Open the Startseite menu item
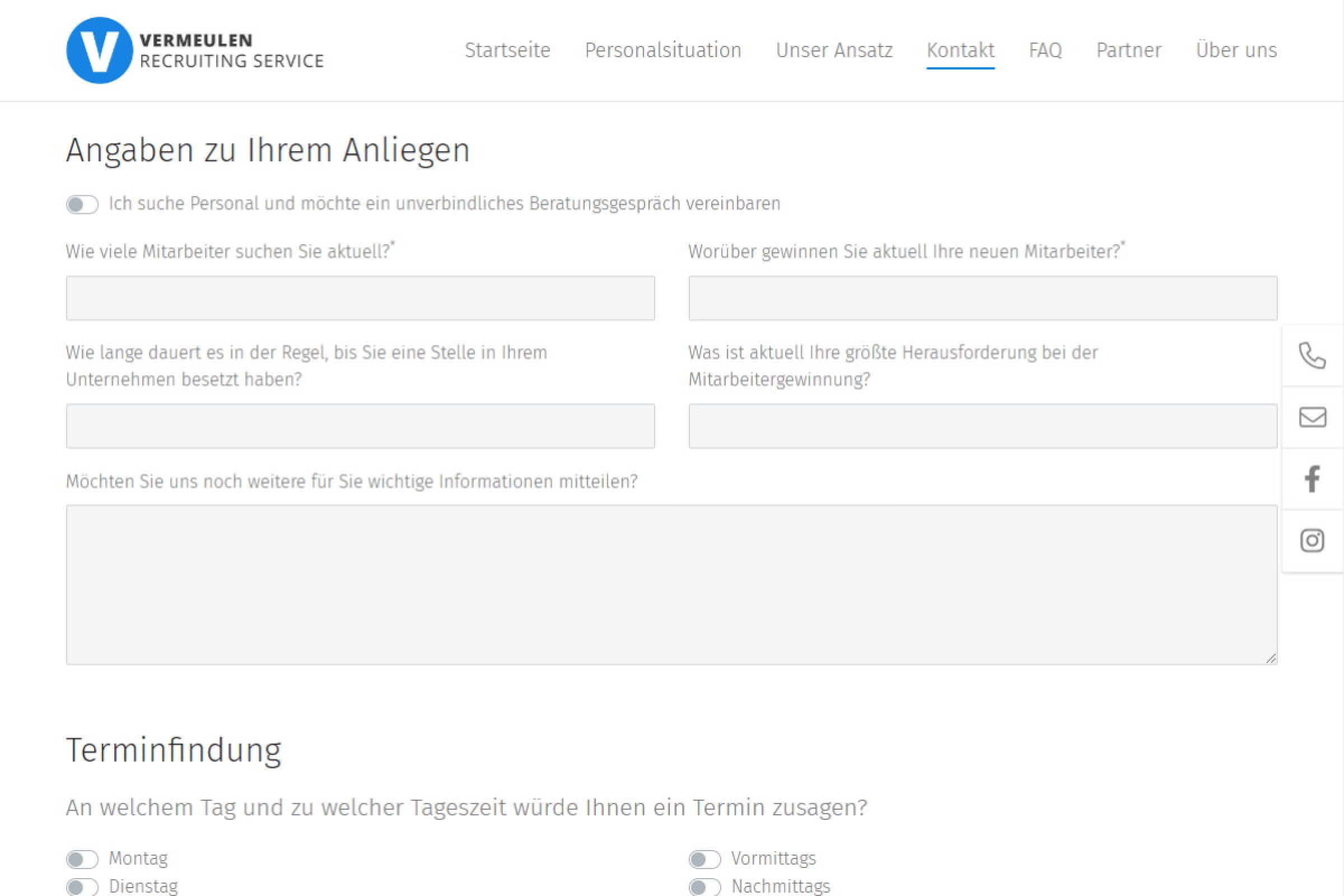1344x896 pixels. (x=507, y=50)
